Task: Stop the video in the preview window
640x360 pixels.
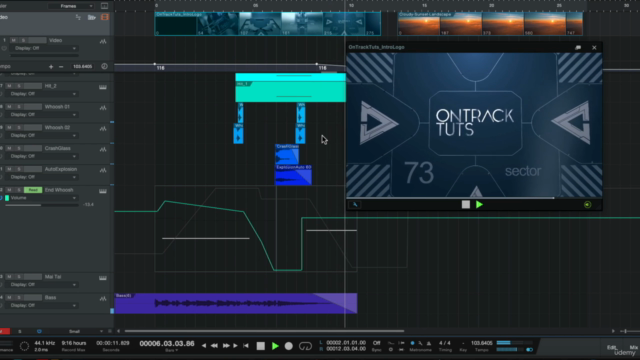Action: click(466, 204)
